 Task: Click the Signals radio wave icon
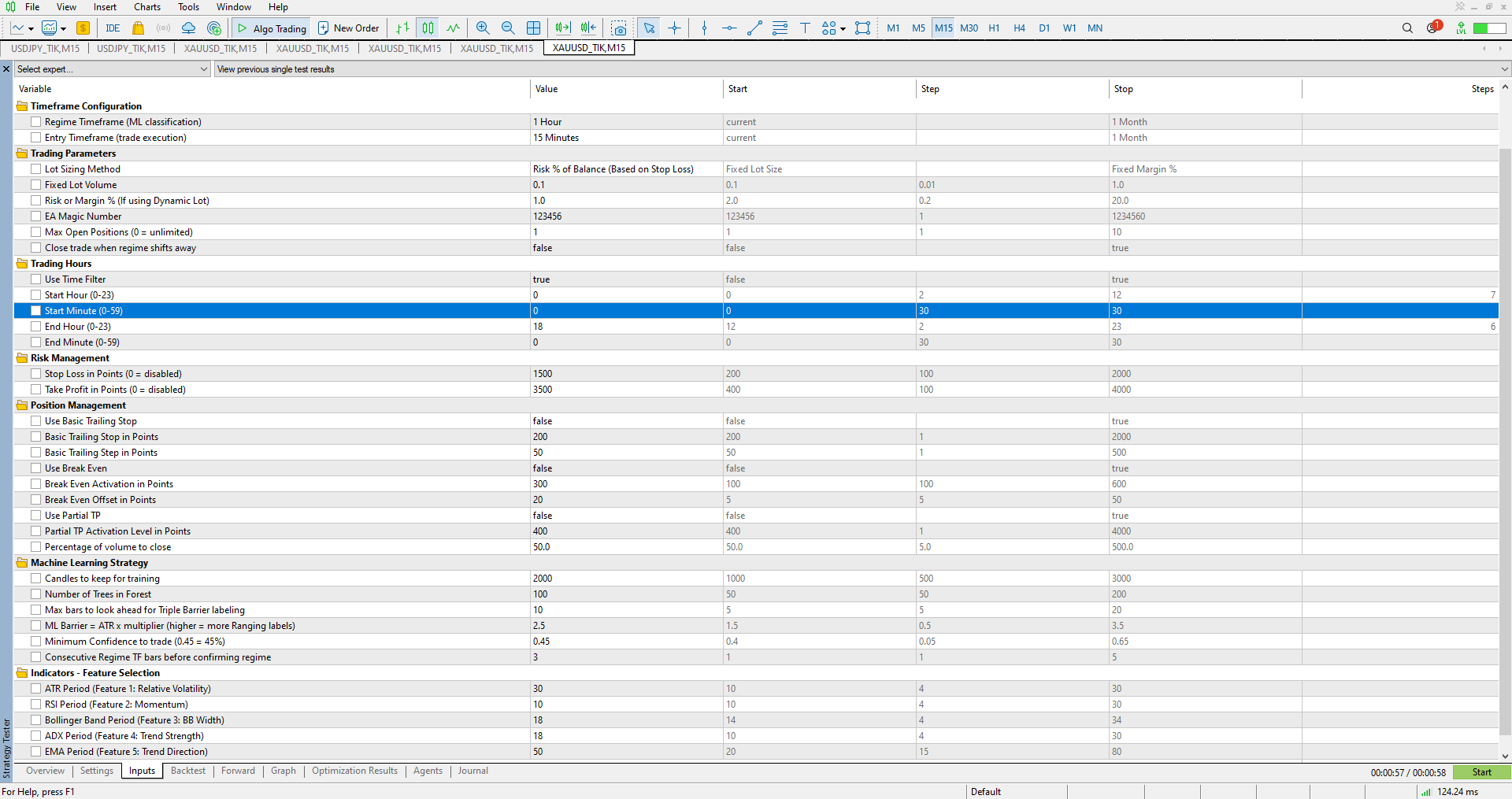click(x=163, y=28)
